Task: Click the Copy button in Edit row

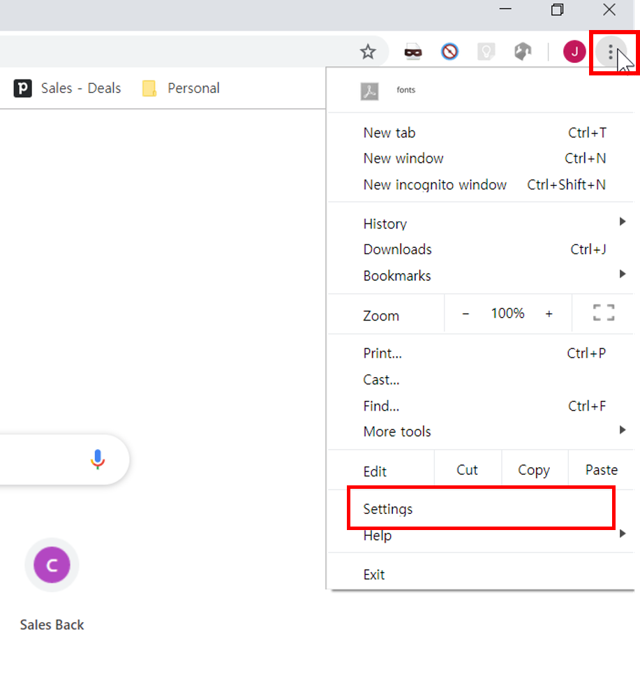Action: pos(533,470)
